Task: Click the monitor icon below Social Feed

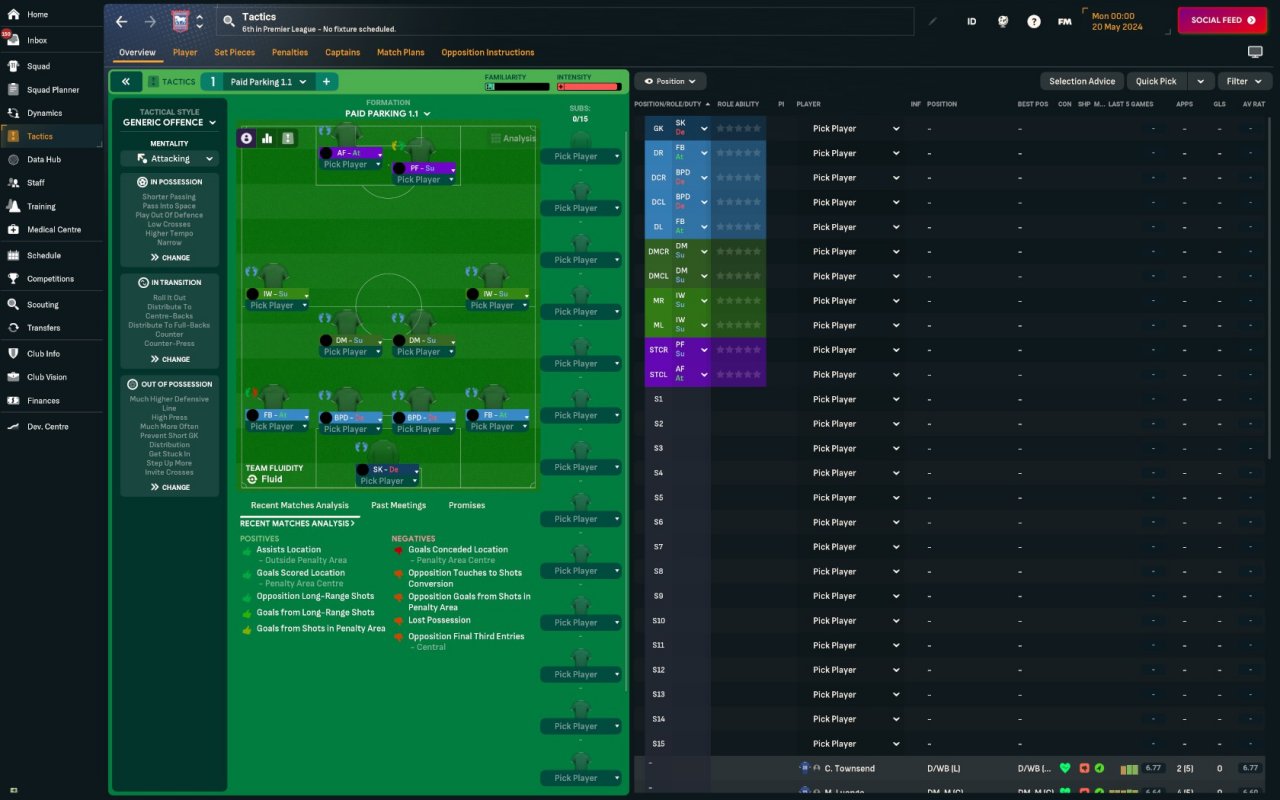Action: (x=1255, y=52)
